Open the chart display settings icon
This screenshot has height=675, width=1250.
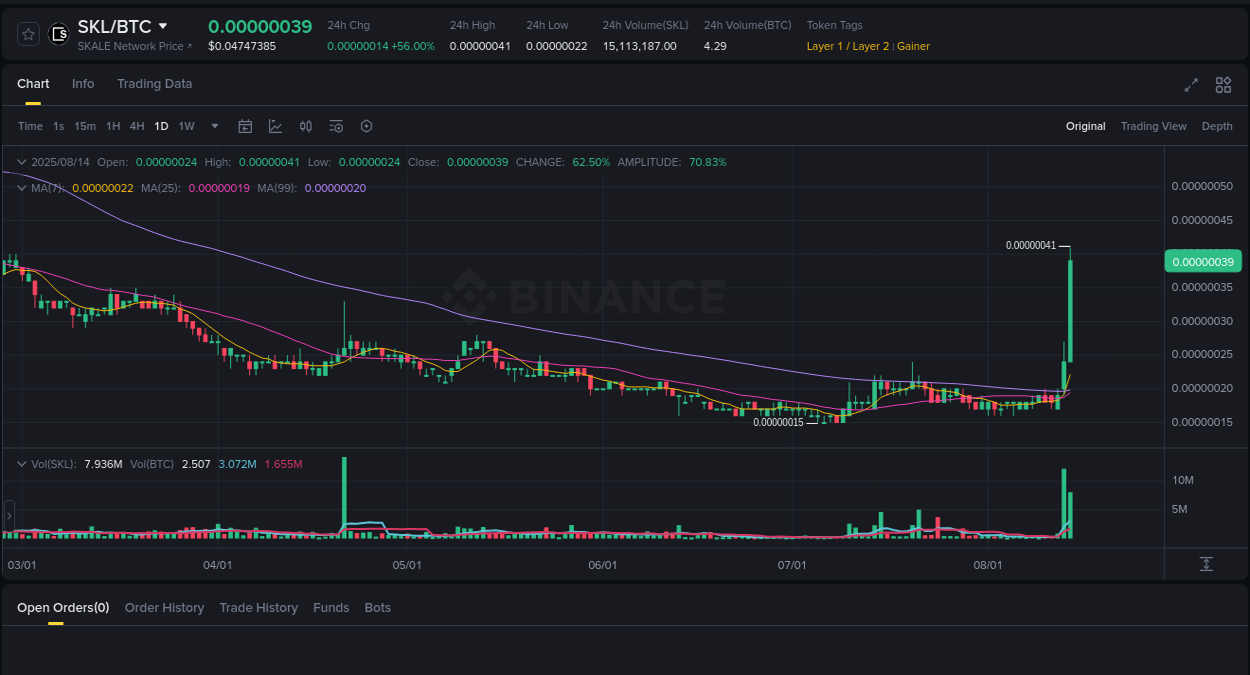click(x=336, y=126)
